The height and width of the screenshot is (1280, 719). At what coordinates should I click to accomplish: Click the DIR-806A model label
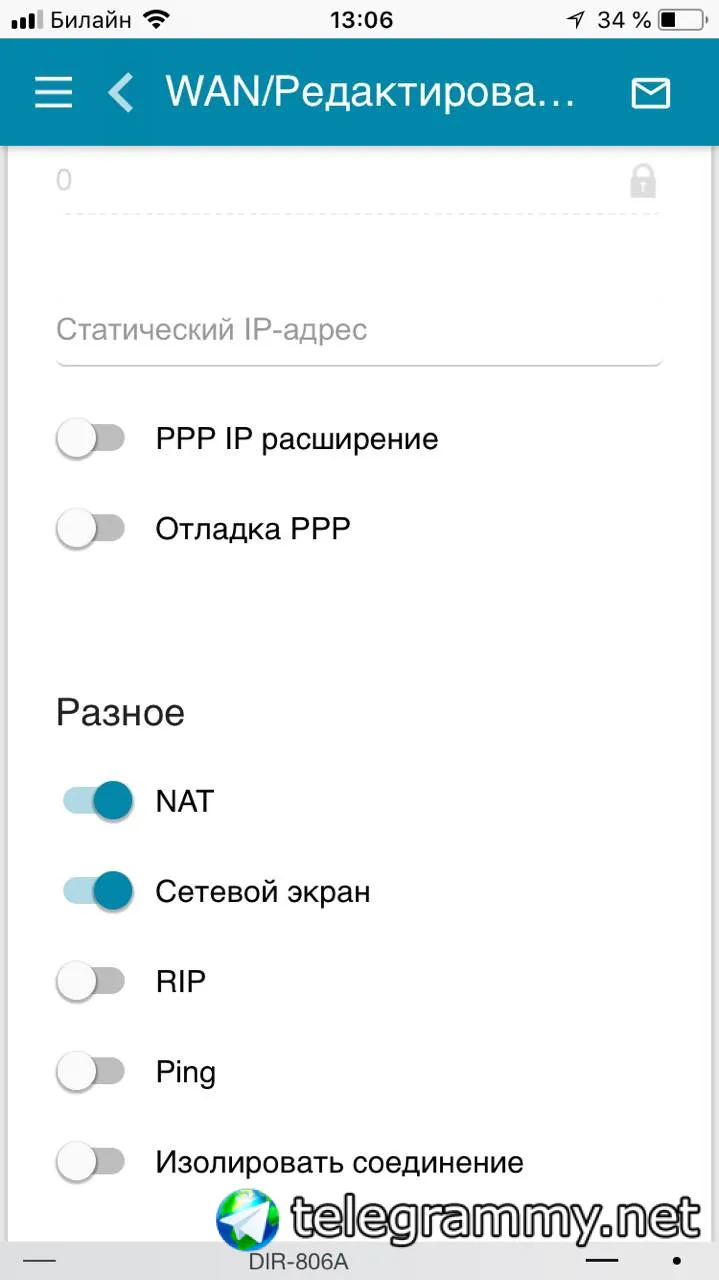pos(299,1262)
